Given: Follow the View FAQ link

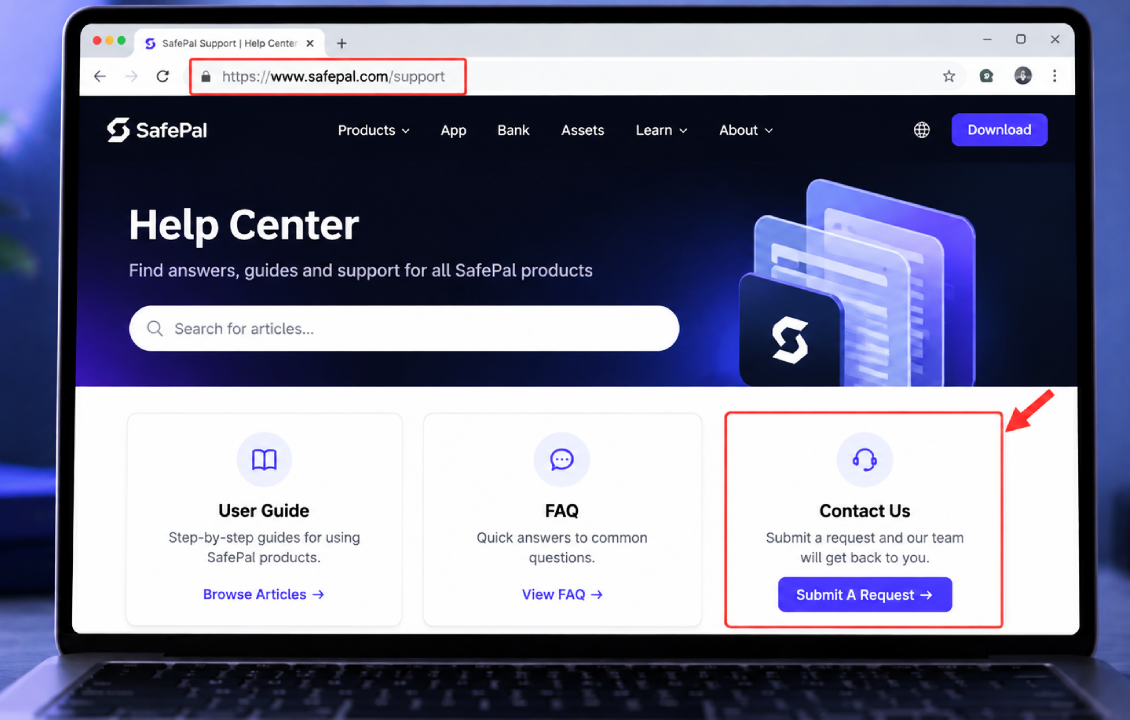Looking at the screenshot, I should [562, 595].
